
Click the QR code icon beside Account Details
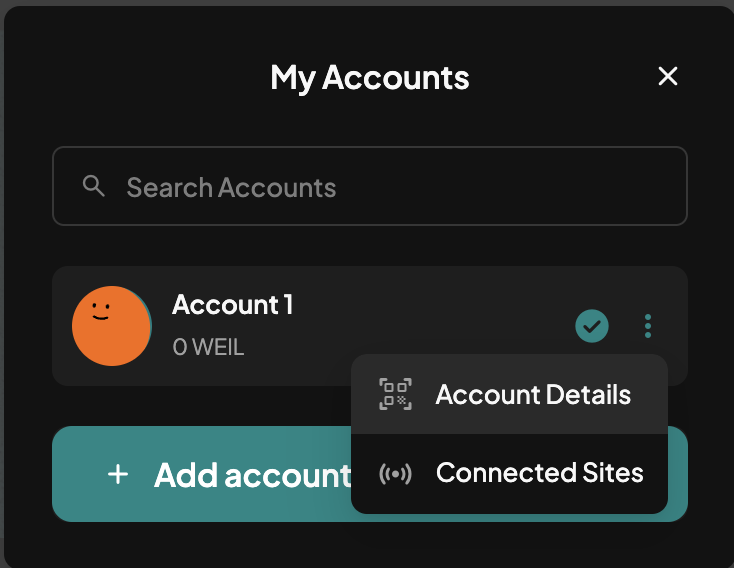(395, 394)
